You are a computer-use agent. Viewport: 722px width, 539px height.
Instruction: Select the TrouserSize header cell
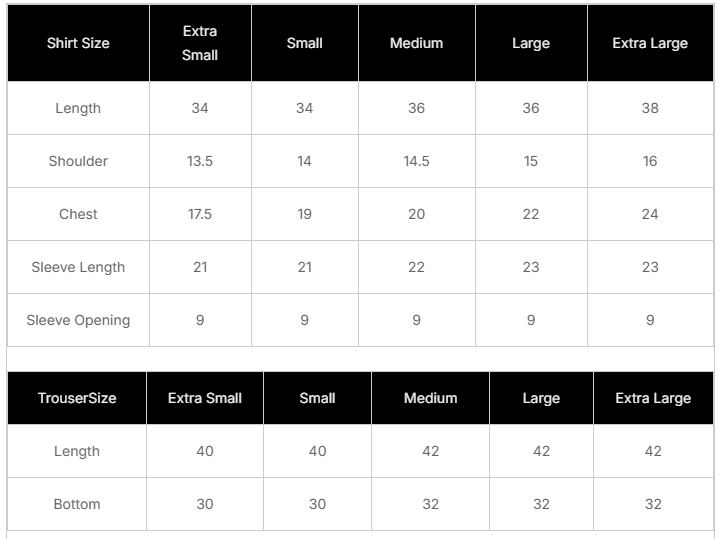(77, 398)
